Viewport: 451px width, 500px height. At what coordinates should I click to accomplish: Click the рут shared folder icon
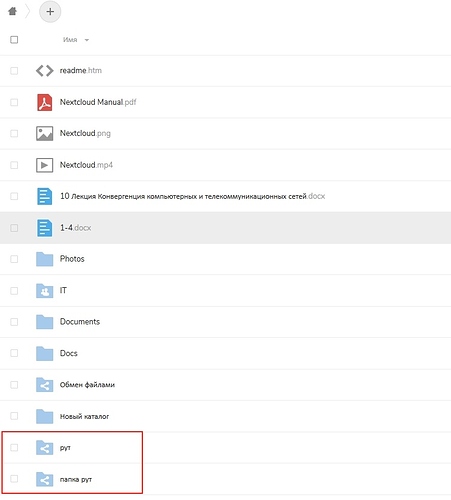(x=44, y=447)
